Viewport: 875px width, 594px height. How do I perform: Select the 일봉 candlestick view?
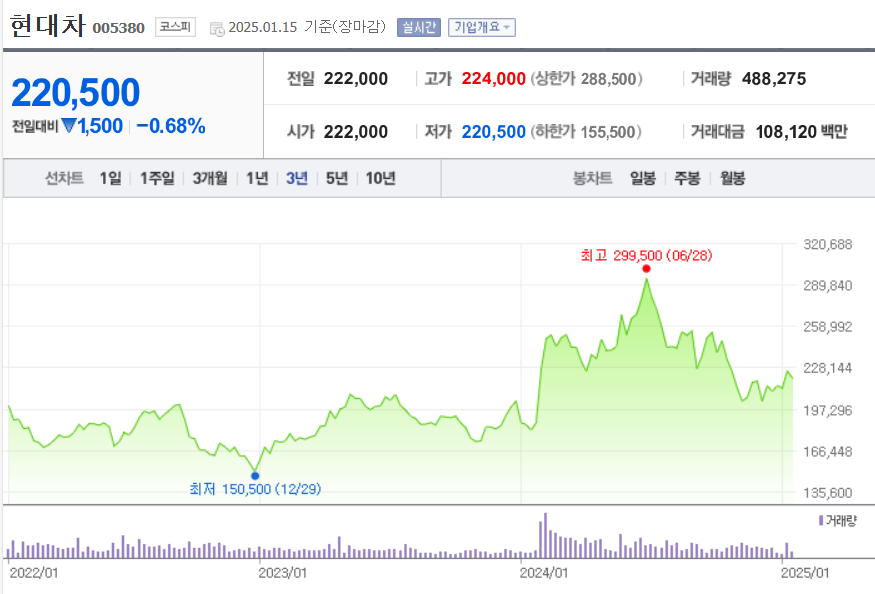coord(642,177)
